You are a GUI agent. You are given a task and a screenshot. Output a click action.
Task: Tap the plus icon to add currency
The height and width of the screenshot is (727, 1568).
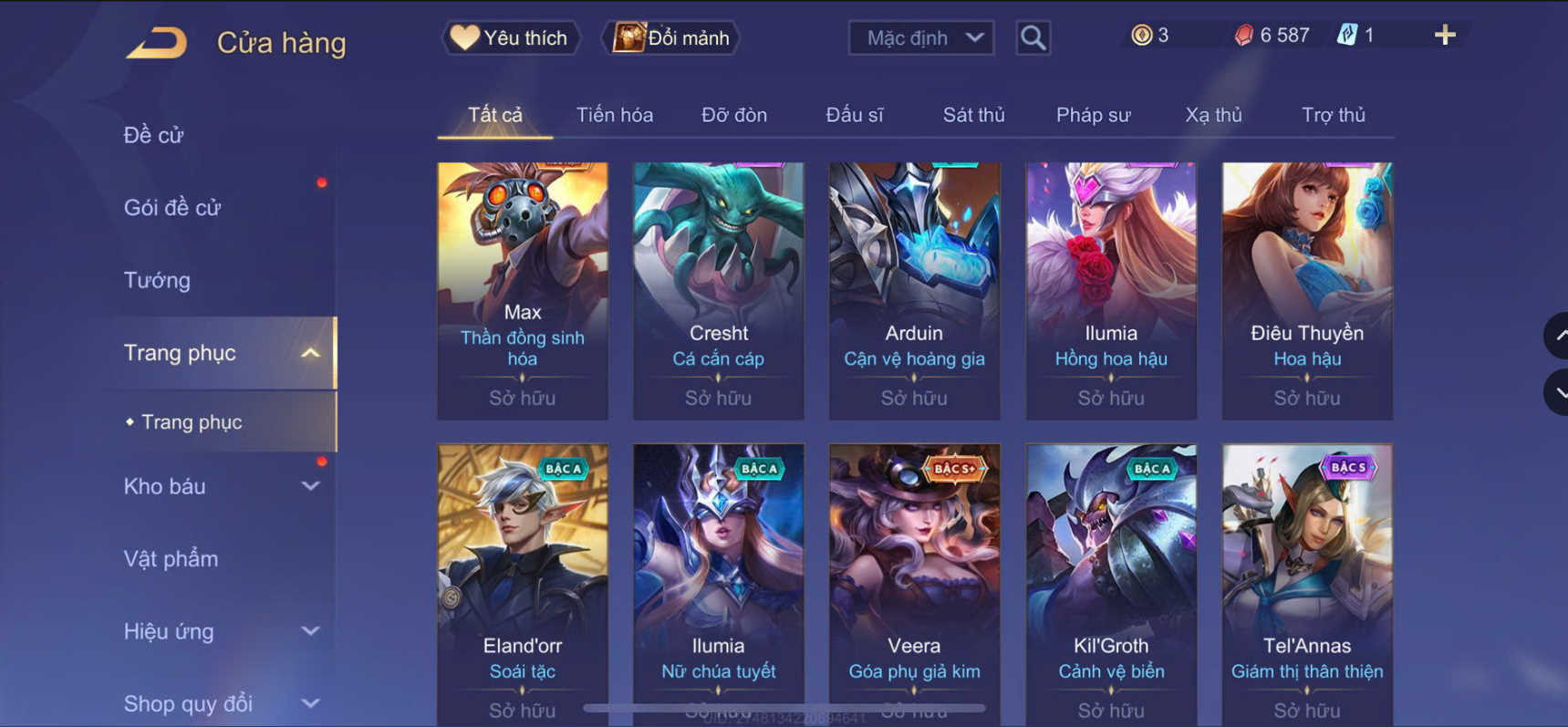1445,36
